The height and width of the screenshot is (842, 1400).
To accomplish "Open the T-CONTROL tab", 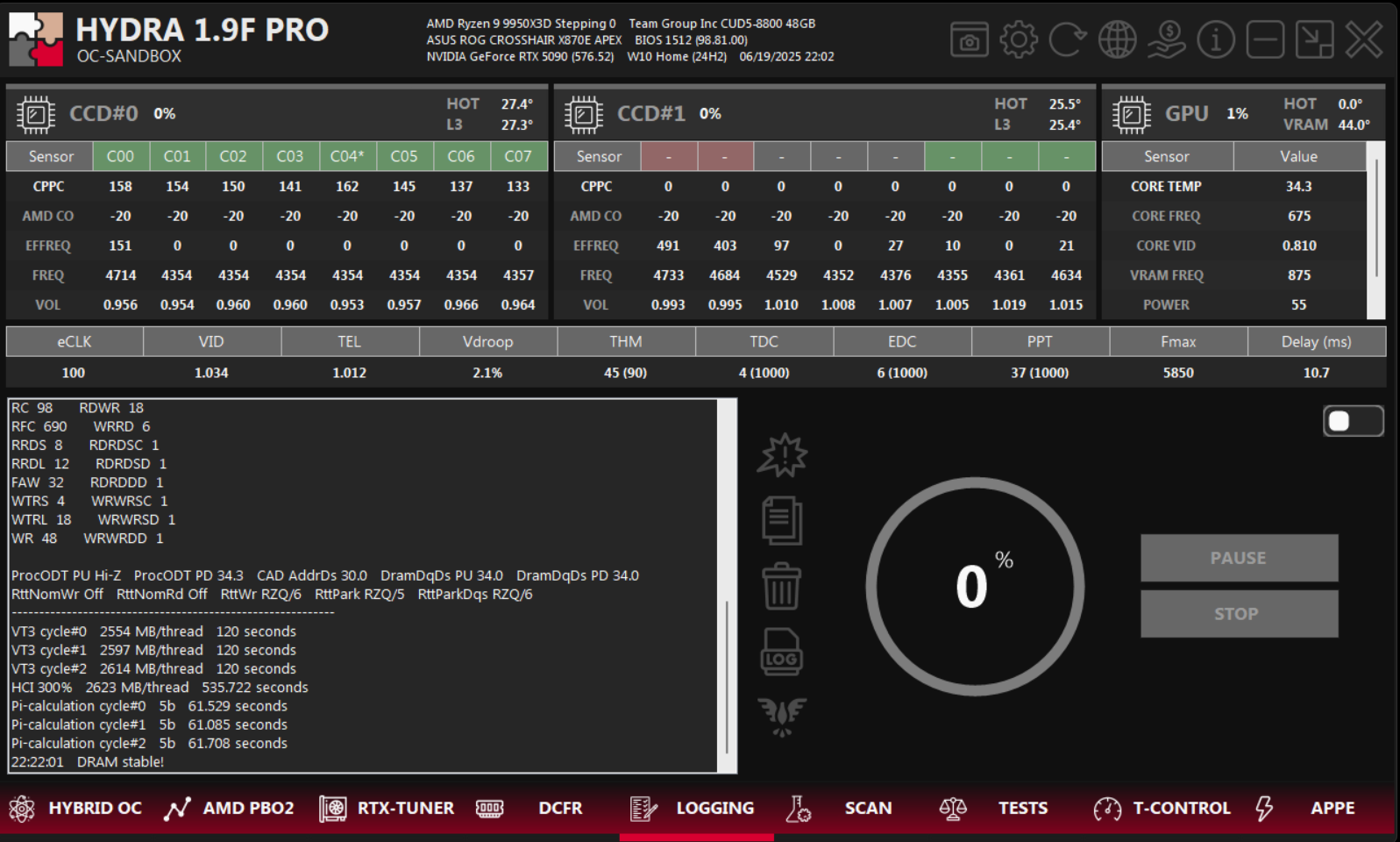I will coord(1162,808).
